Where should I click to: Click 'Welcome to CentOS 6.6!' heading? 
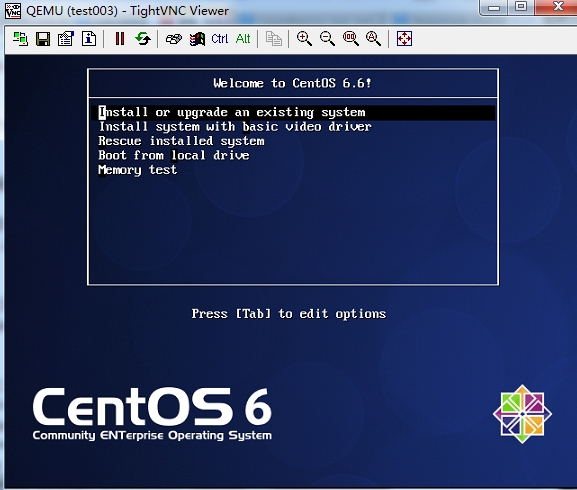pyautogui.click(x=293, y=83)
